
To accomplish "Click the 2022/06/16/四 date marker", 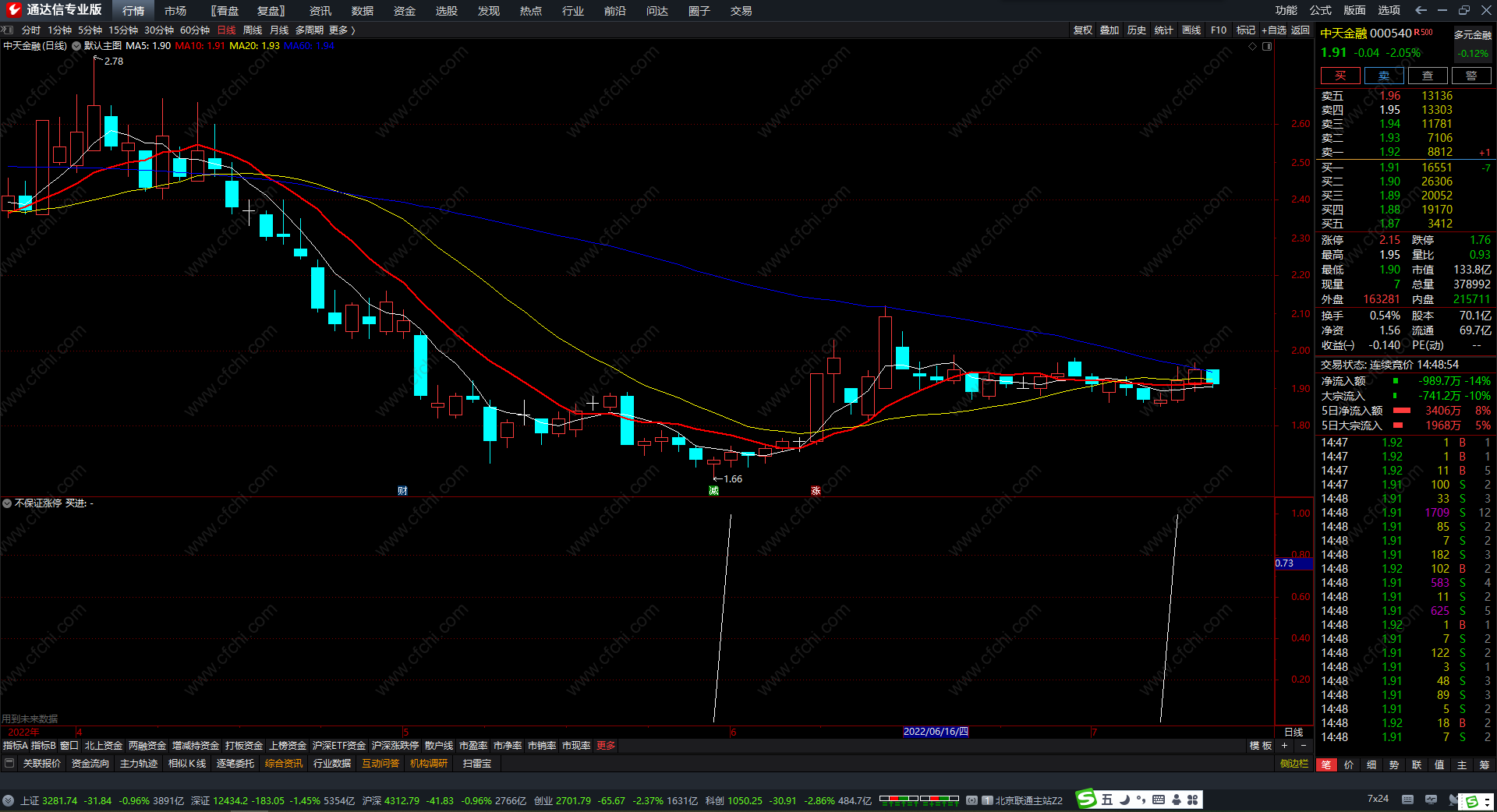I will pos(936,732).
